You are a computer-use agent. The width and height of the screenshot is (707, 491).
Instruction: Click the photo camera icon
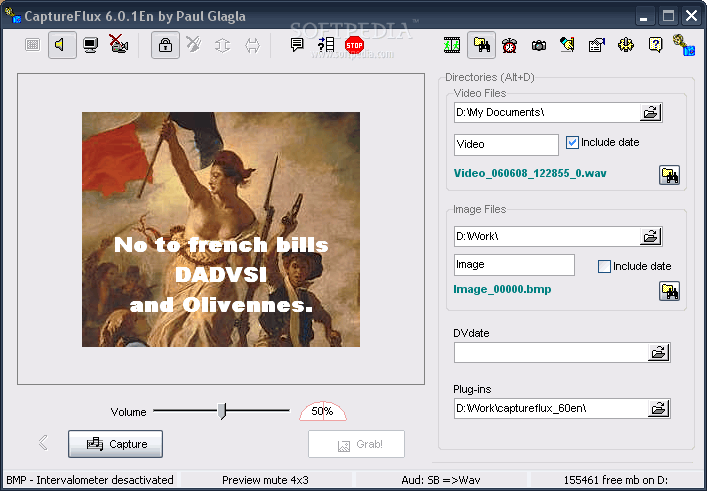click(539, 45)
